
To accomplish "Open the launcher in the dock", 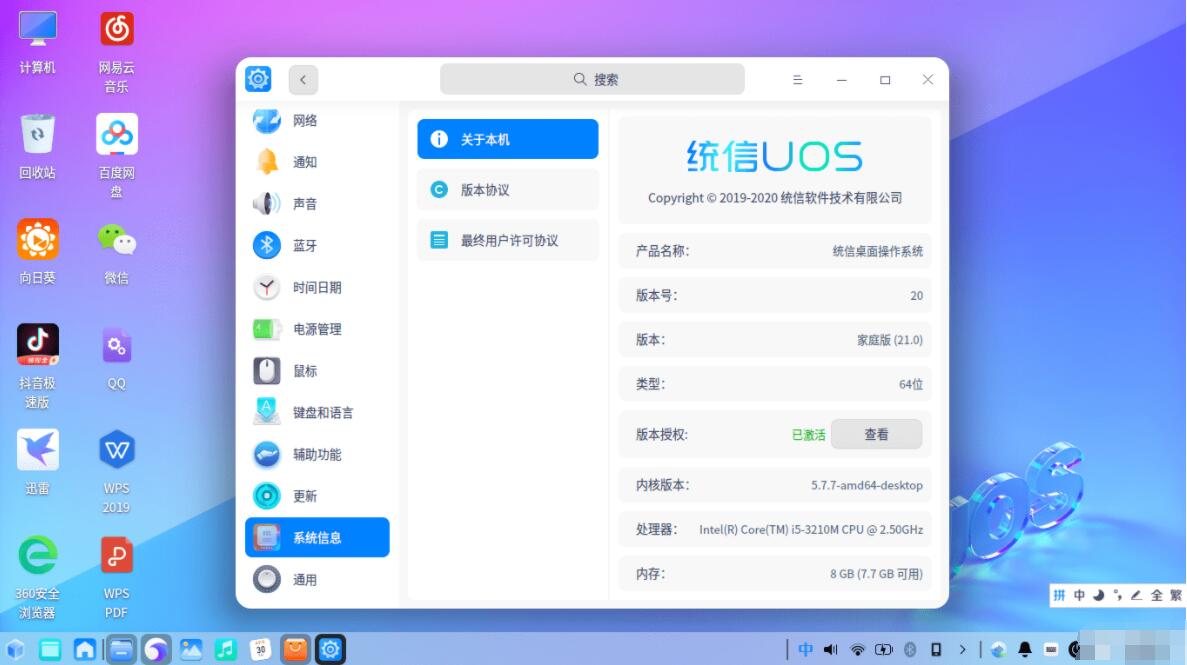I will [15, 649].
